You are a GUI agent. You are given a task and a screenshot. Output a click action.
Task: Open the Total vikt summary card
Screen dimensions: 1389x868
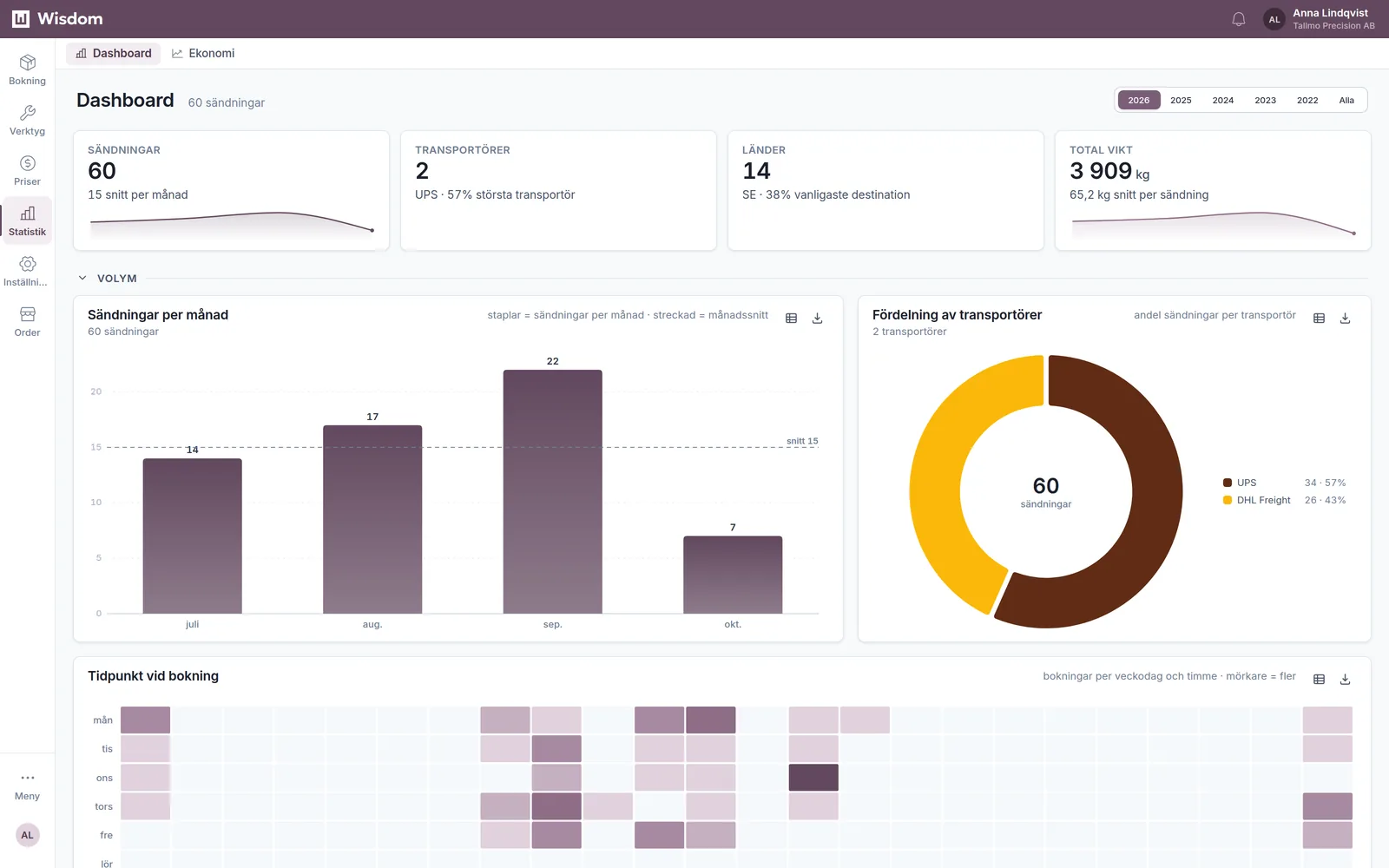pyautogui.click(x=1213, y=191)
